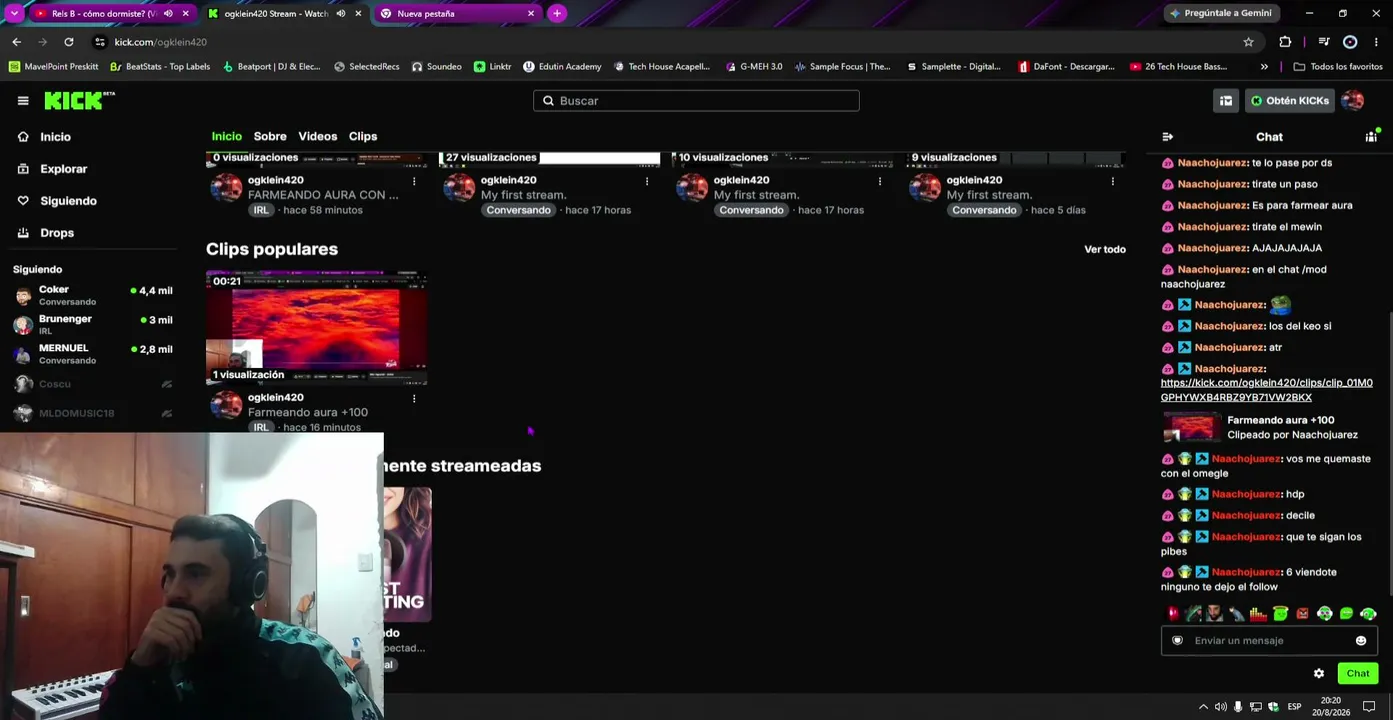This screenshot has width=1393, height=720.
Task: Click the Obtén KICKs button
Action: click(1290, 101)
